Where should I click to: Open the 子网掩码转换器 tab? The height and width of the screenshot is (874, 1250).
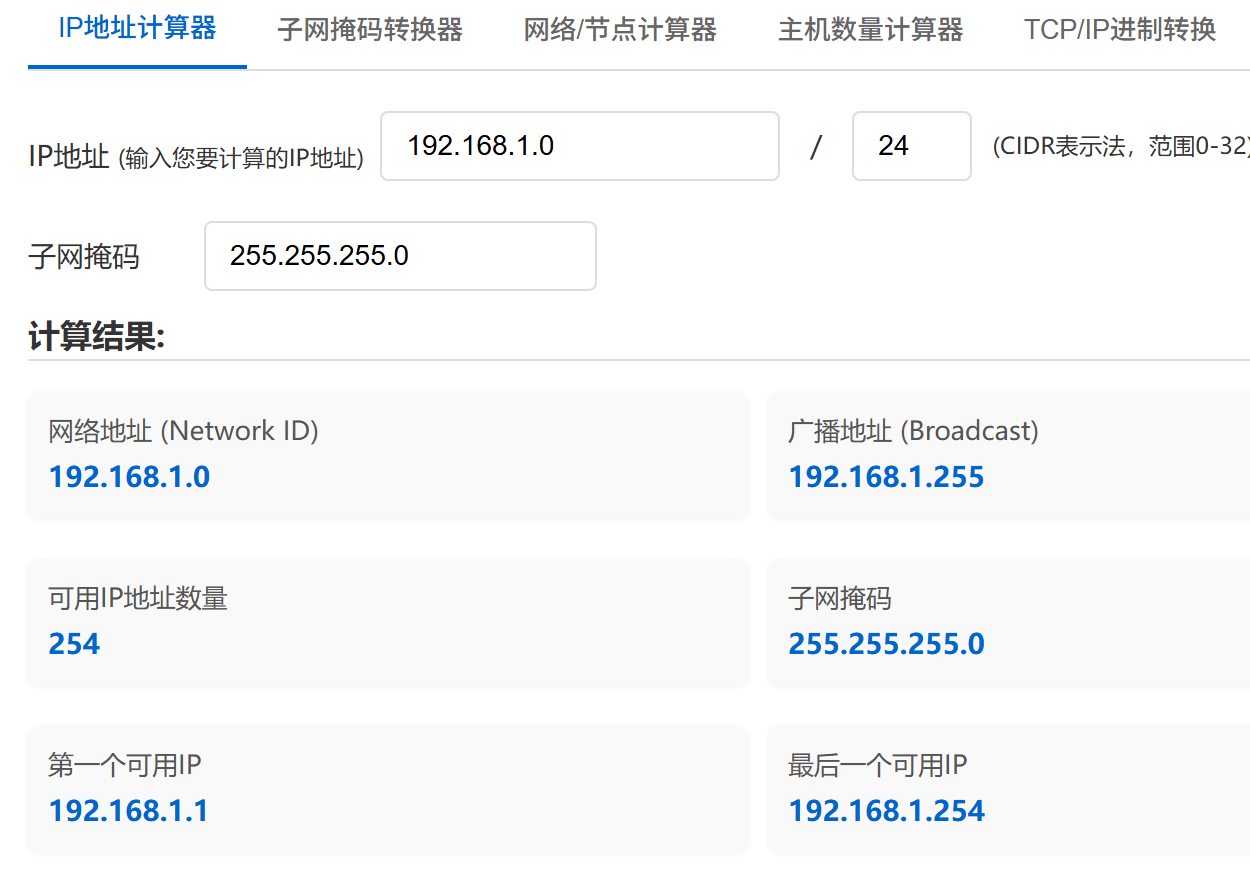370,30
